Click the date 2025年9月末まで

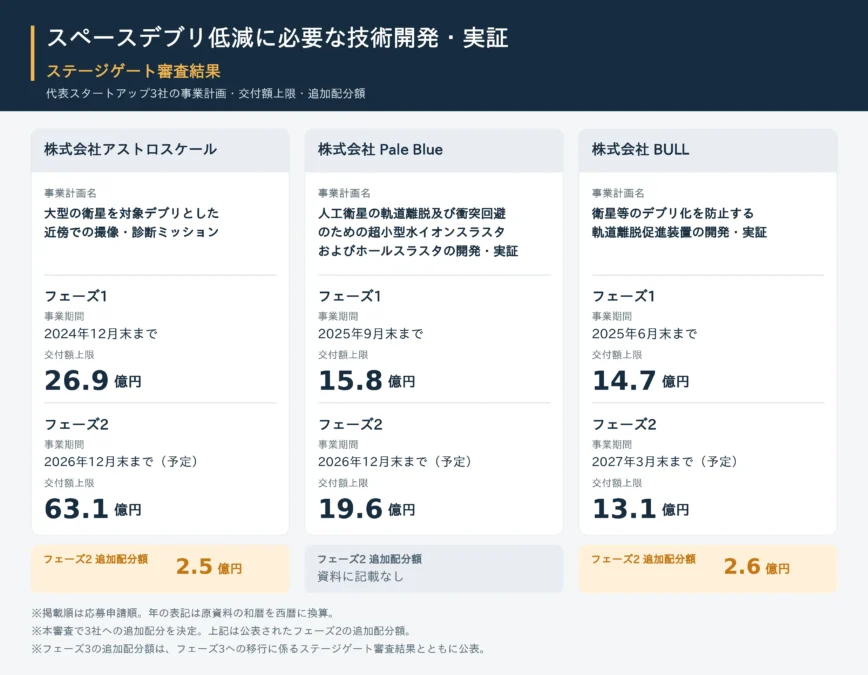click(x=370, y=334)
